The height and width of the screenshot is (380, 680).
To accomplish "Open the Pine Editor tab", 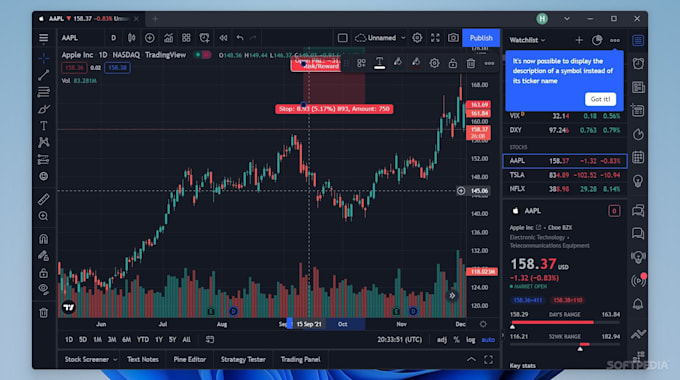I will pos(190,360).
